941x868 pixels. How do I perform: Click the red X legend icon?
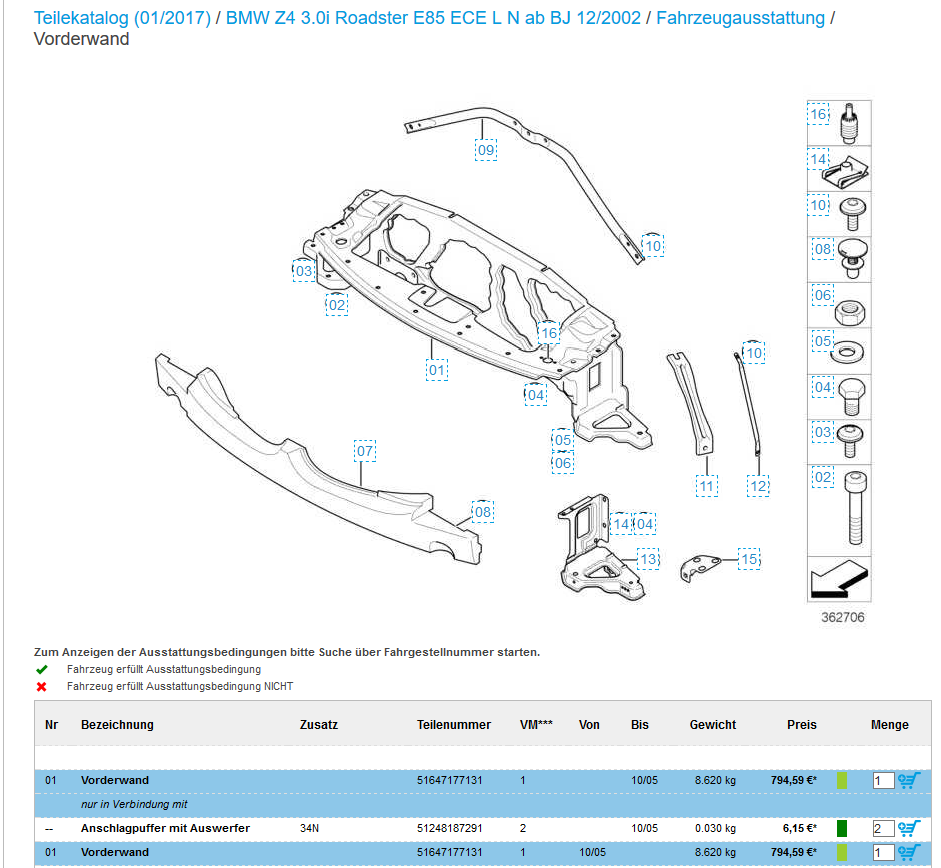[x=41, y=687]
